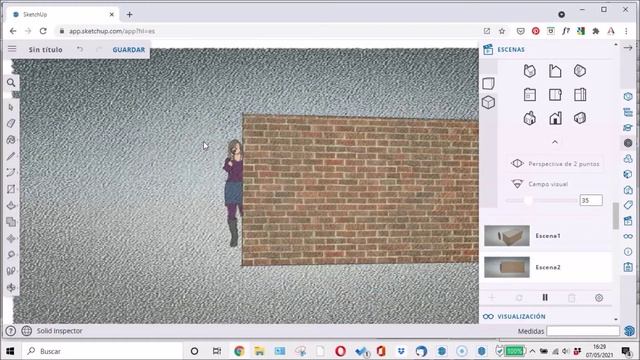Open the Scenes clapperboard icon in sidebar

tap(628, 221)
